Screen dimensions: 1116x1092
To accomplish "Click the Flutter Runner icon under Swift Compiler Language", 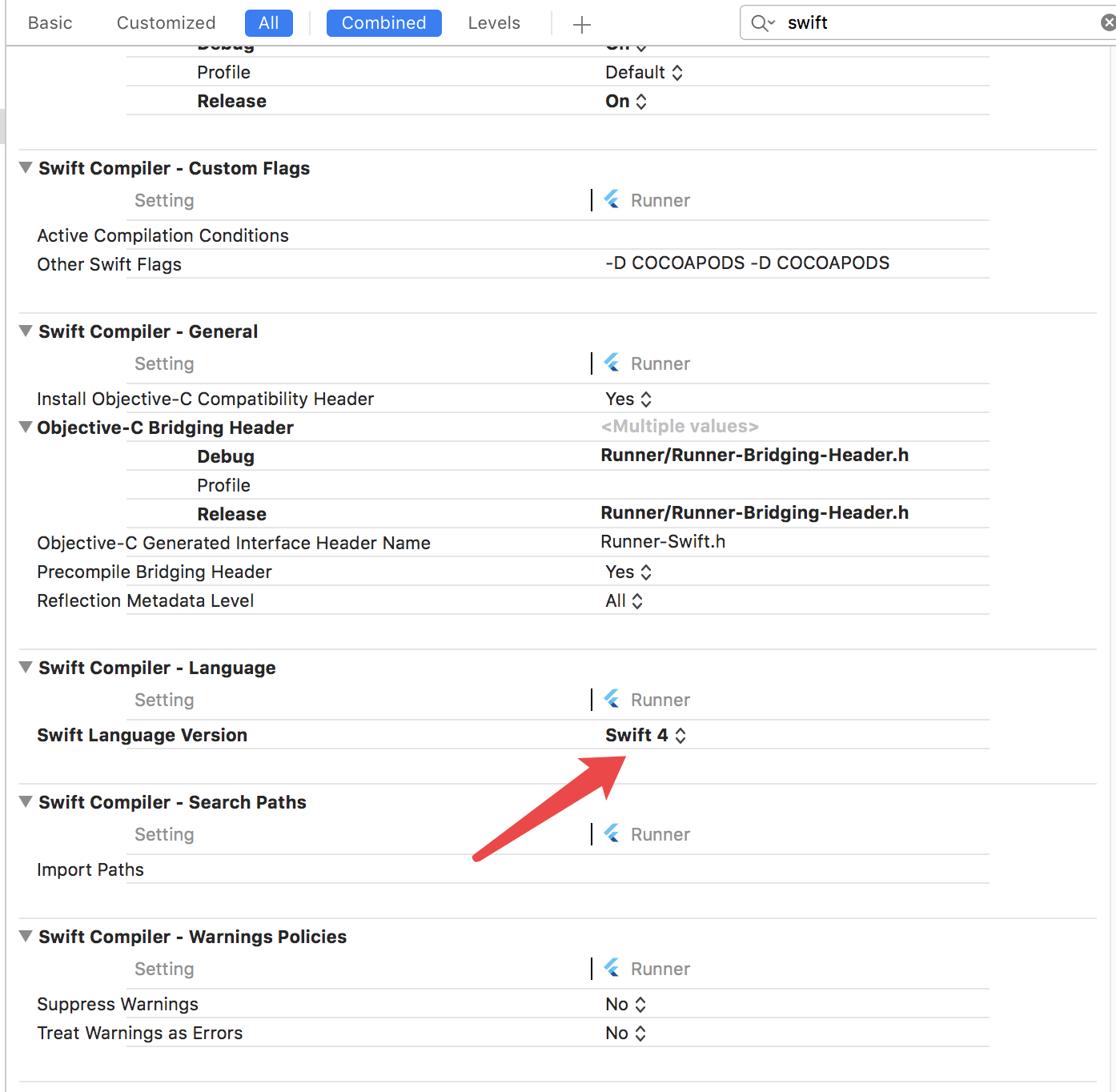I will (x=612, y=699).
